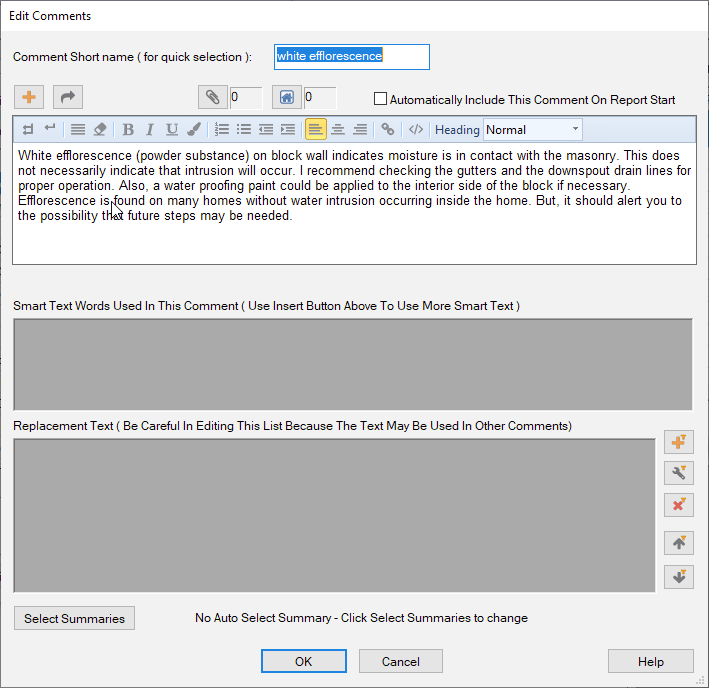Click the orange plus insert button

[29, 97]
